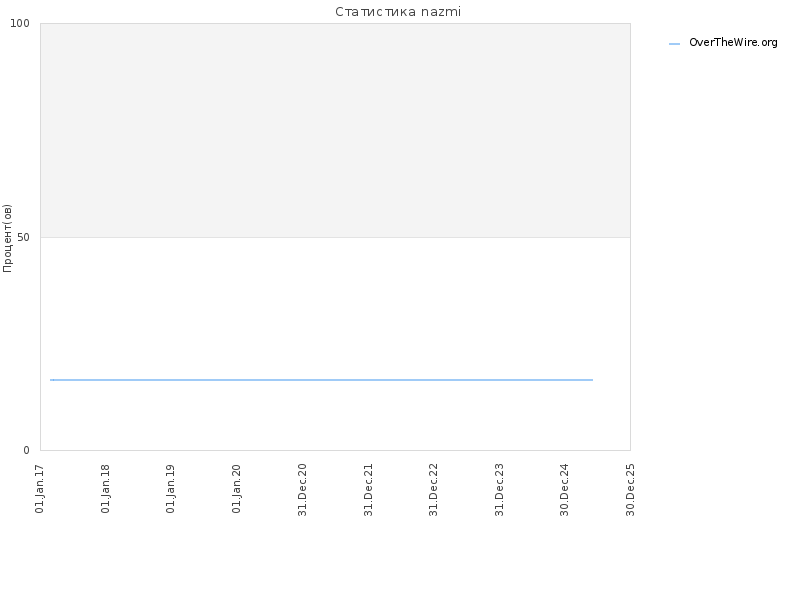Click the 30.Dec.24 x-axis date label
This screenshot has height=600, width=800.
click(564, 490)
